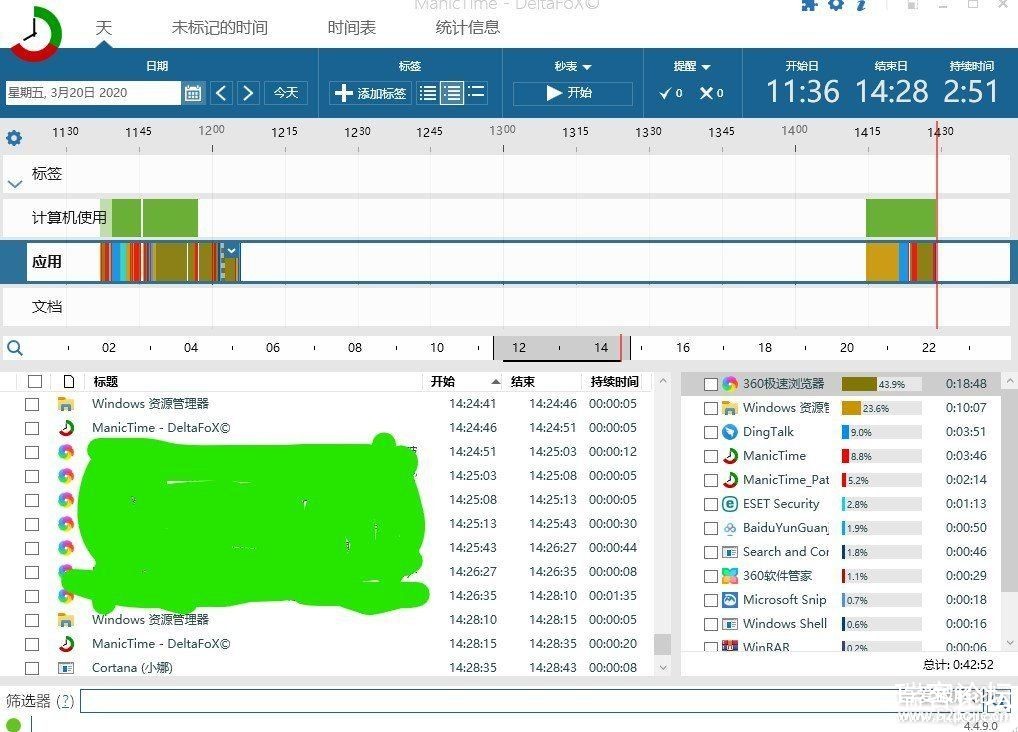Open the 秒表 stopwatch dropdown
This screenshot has width=1018, height=732.
pyautogui.click(x=573, y=67)
